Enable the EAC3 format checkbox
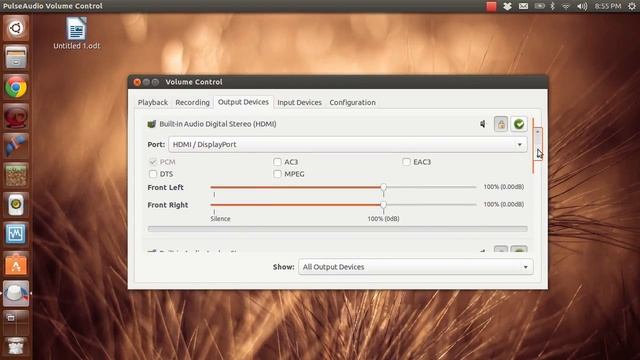 (406, 162)
